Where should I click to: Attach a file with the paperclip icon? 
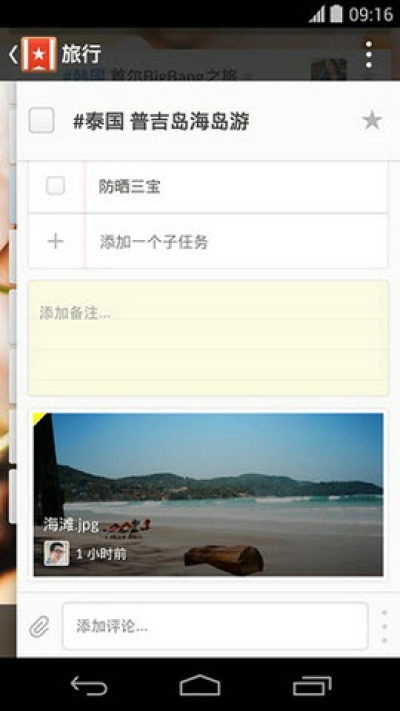pyautogui.click(x=39, y=627)
